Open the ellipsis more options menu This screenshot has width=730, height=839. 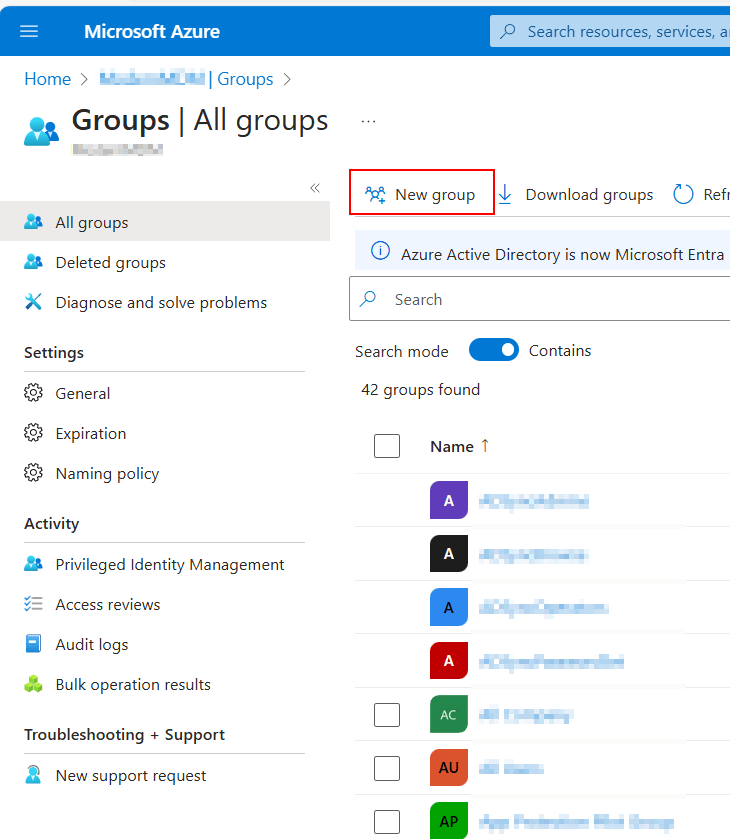click(x=369, y=121)
